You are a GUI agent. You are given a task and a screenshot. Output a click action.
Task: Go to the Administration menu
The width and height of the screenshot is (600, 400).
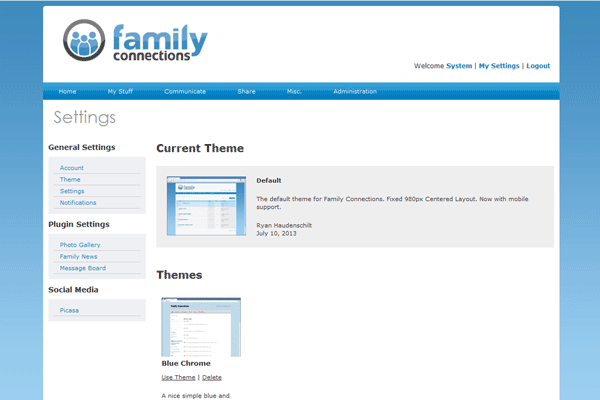[355, 91]
